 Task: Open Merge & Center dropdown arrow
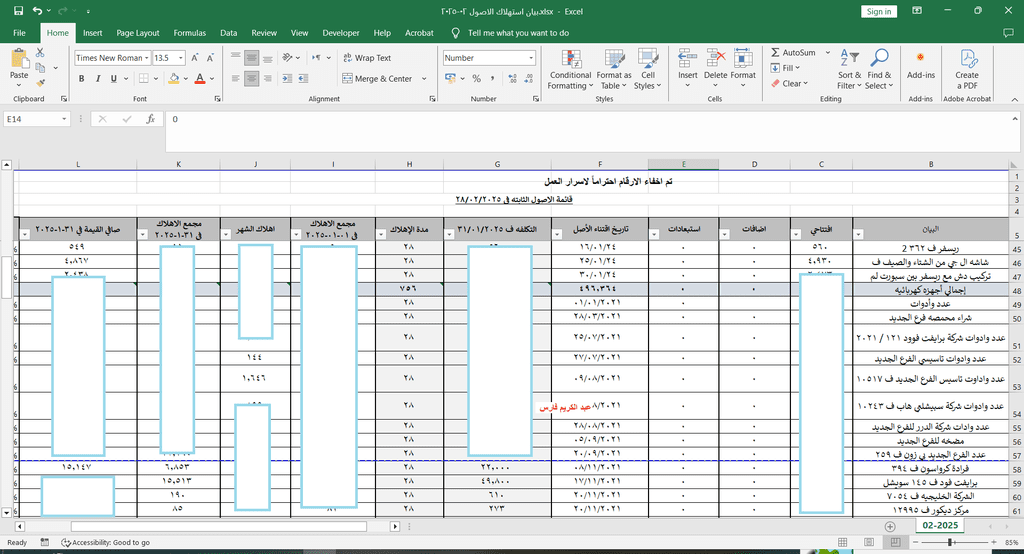[424, 78]
